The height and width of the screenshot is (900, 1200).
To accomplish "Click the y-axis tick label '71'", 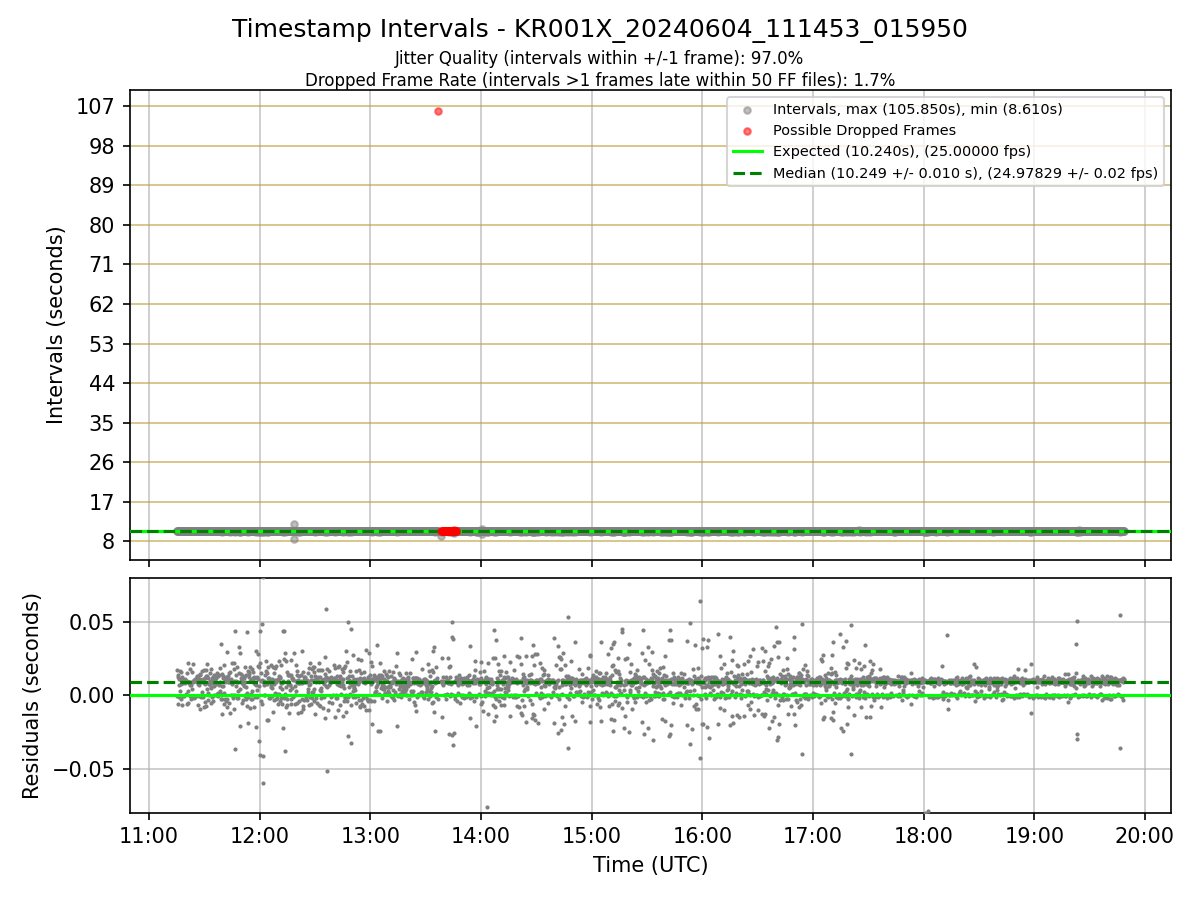I will (x=101, y=265).
